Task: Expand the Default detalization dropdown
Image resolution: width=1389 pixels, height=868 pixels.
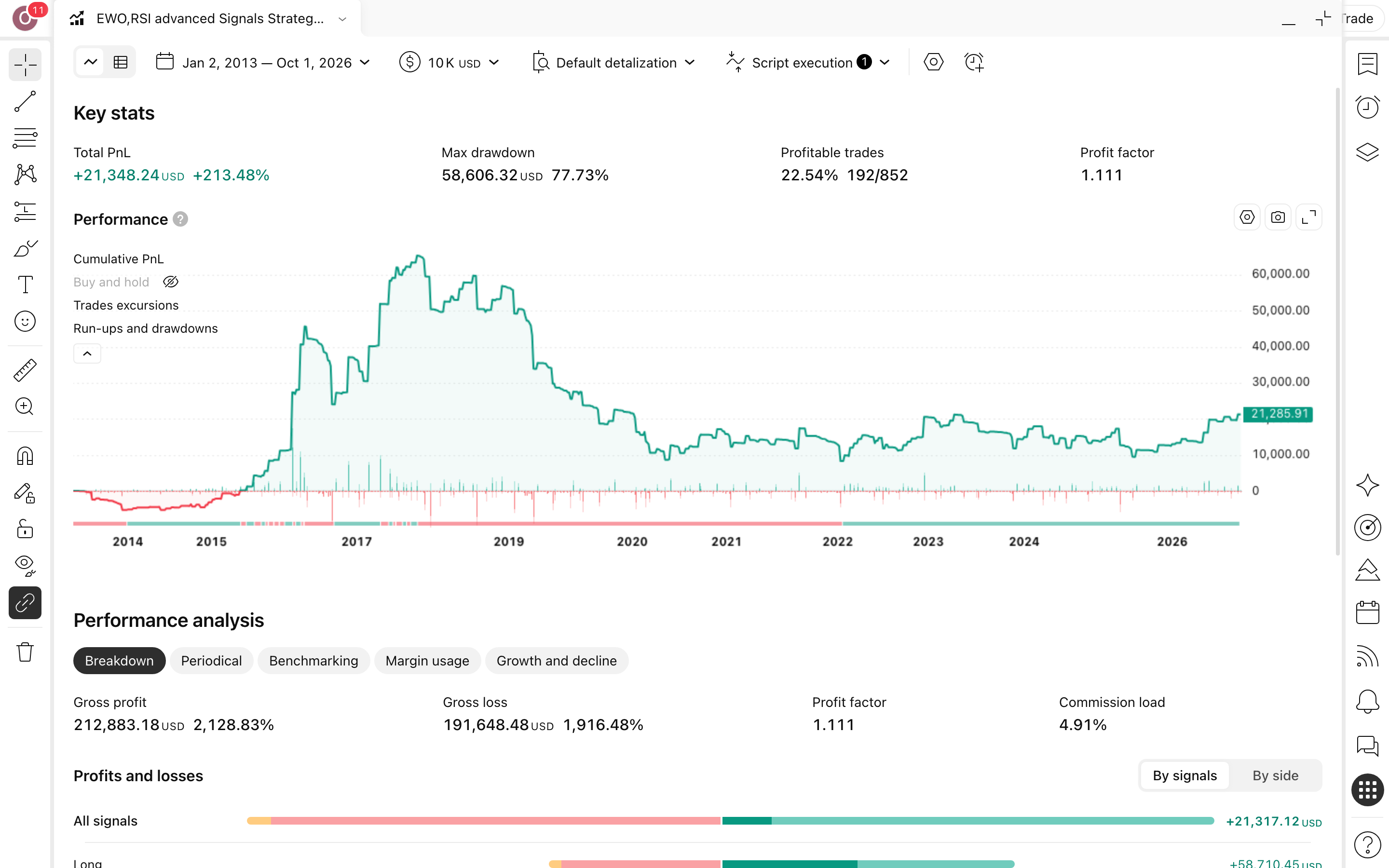Action: (614, 63)
